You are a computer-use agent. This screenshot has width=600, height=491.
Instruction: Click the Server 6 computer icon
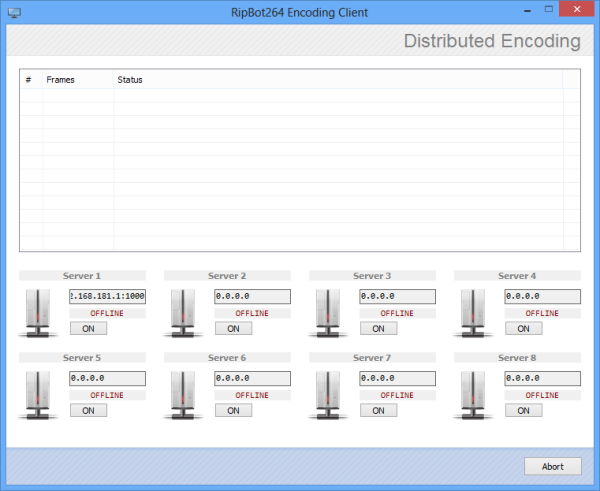click(183, 395)
